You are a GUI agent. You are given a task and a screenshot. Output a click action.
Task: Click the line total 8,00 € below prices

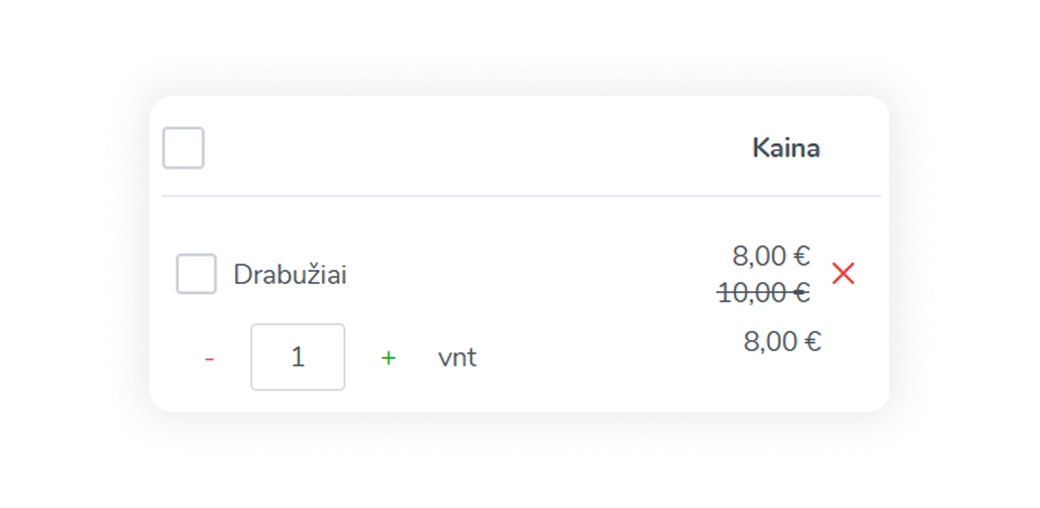click(x=781, y=342)
